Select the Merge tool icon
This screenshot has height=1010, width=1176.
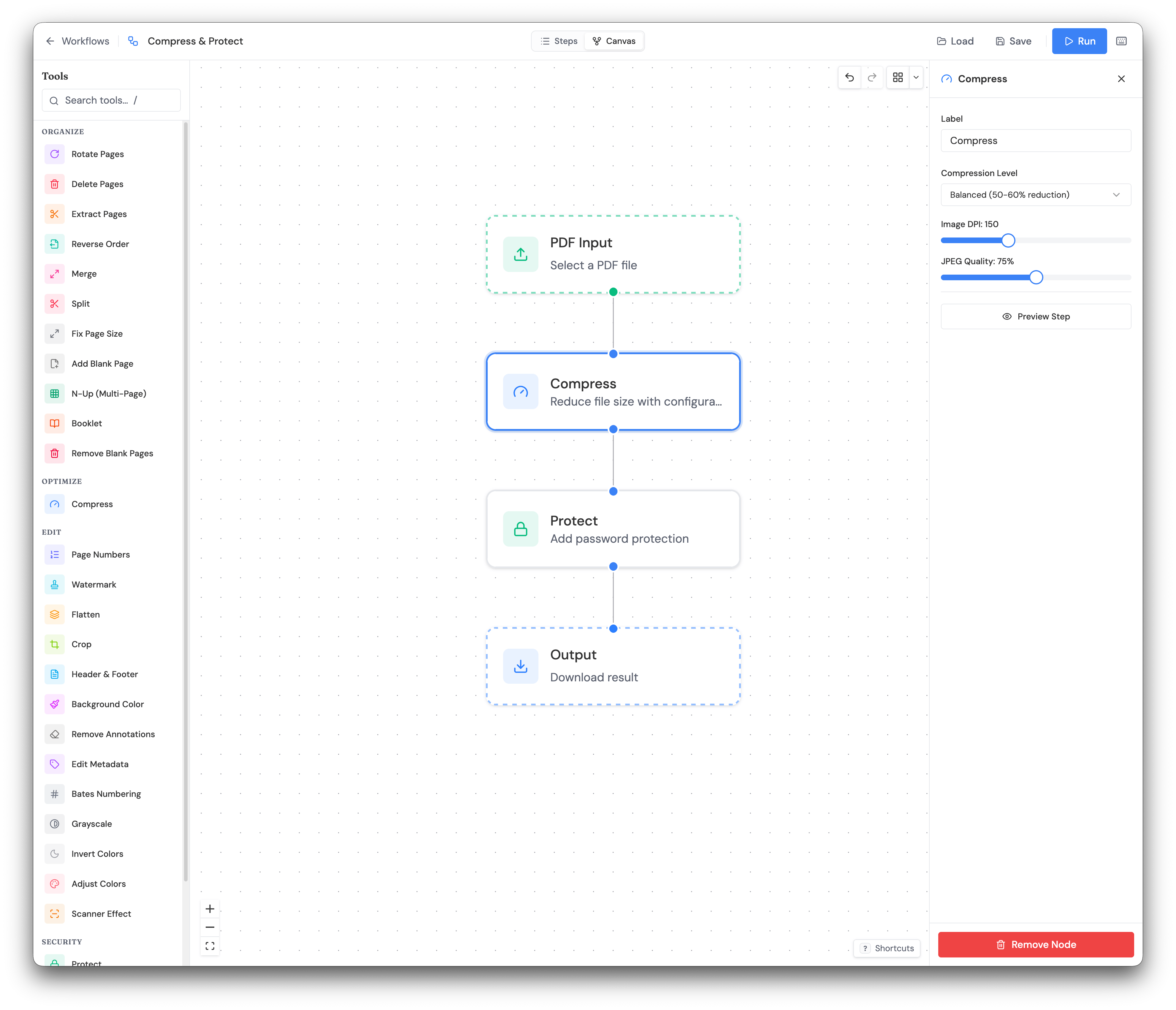pyautogui.click(x=55, y=274)
